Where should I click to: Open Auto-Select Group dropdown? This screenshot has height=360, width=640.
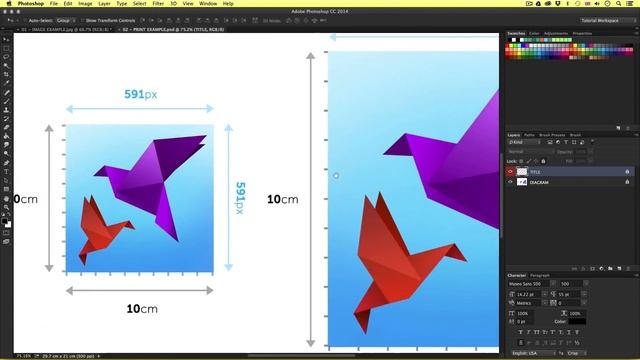coord(66,20)
